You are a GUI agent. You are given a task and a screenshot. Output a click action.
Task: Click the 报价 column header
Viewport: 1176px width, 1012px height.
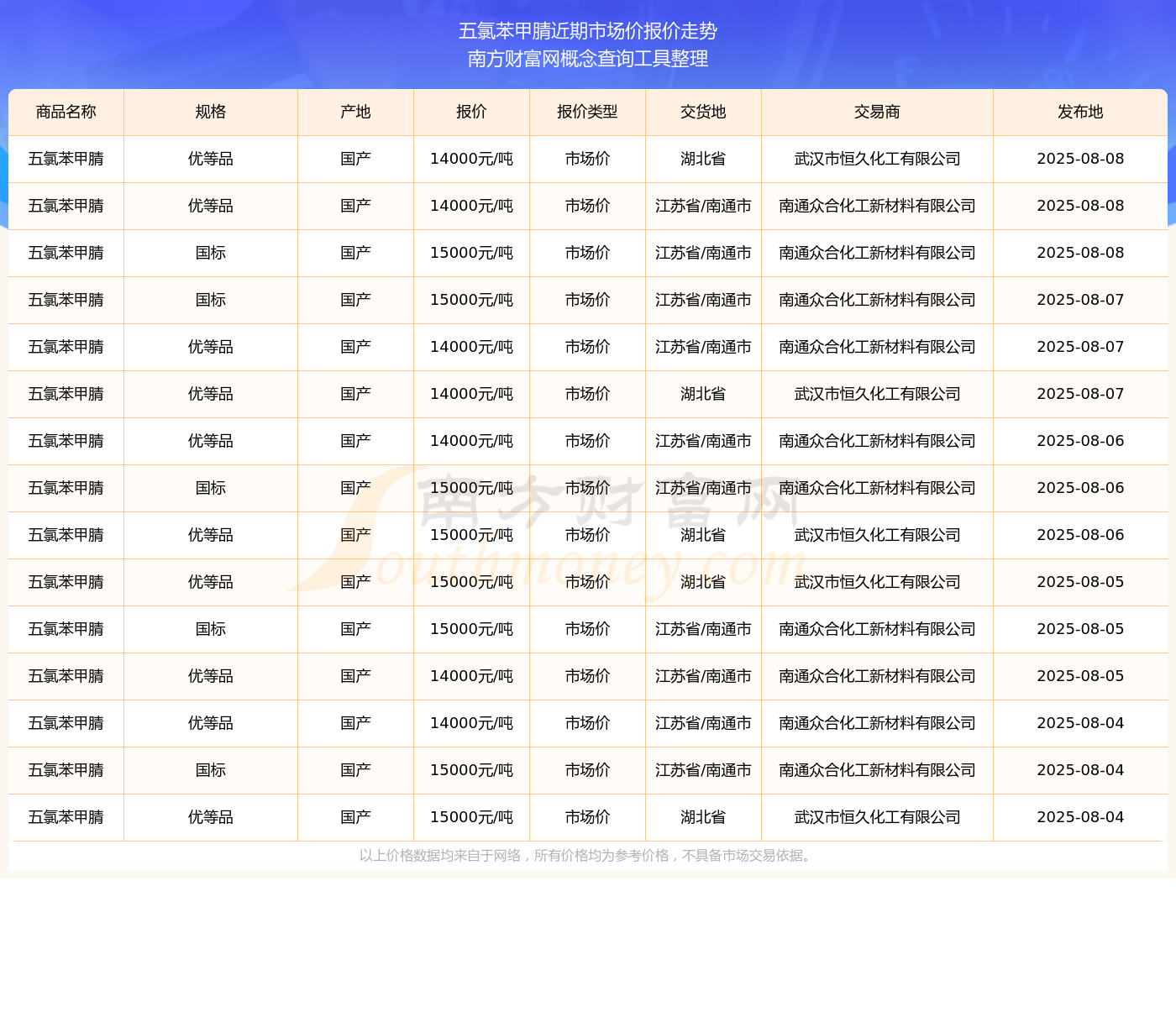[471, 112]
